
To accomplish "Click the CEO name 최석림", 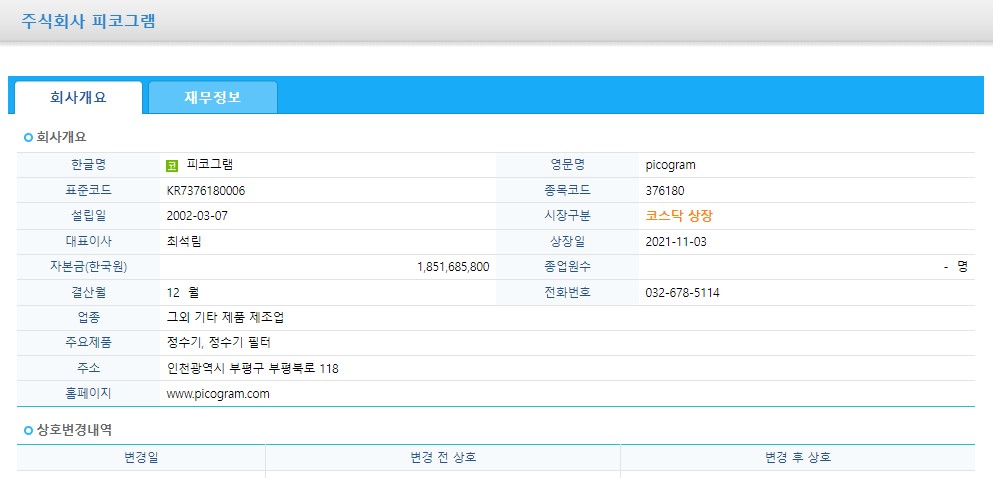I will [184, 241].
